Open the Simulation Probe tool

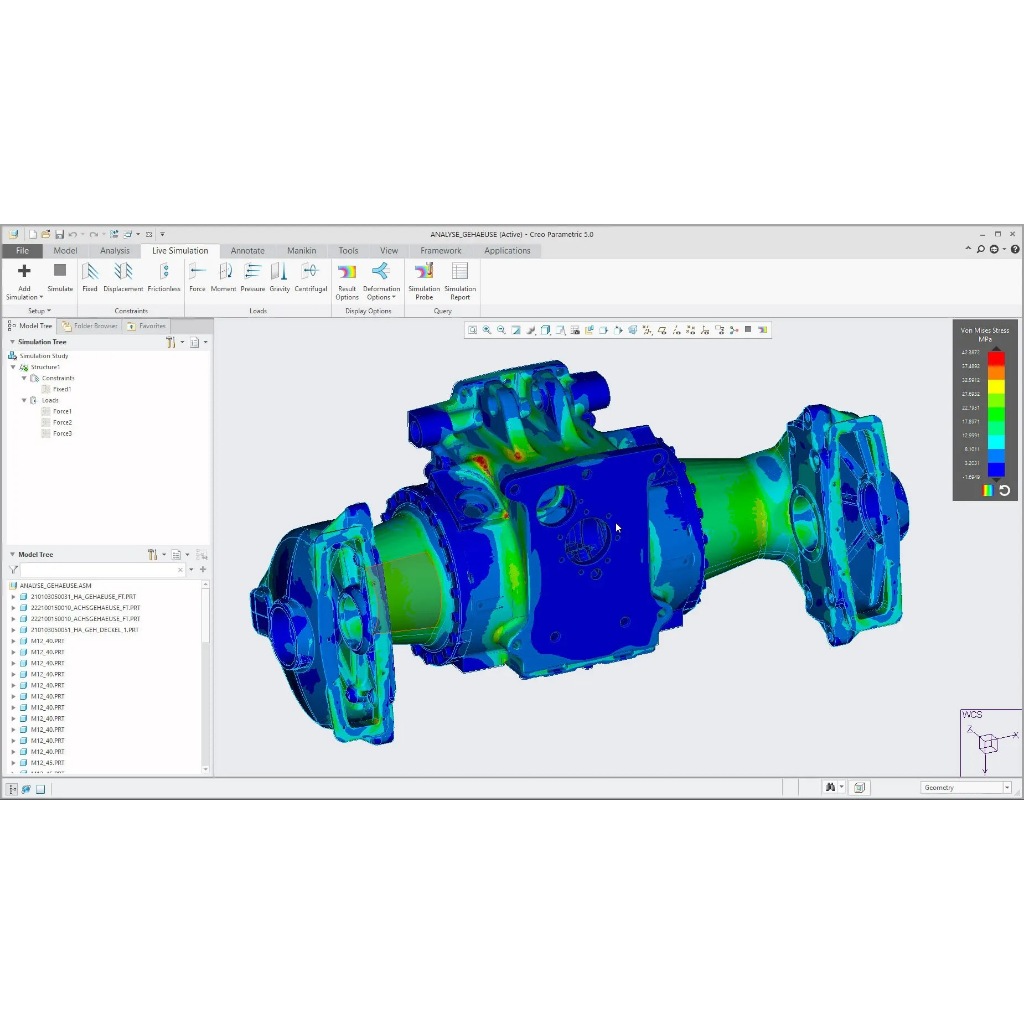click(424, 281)
